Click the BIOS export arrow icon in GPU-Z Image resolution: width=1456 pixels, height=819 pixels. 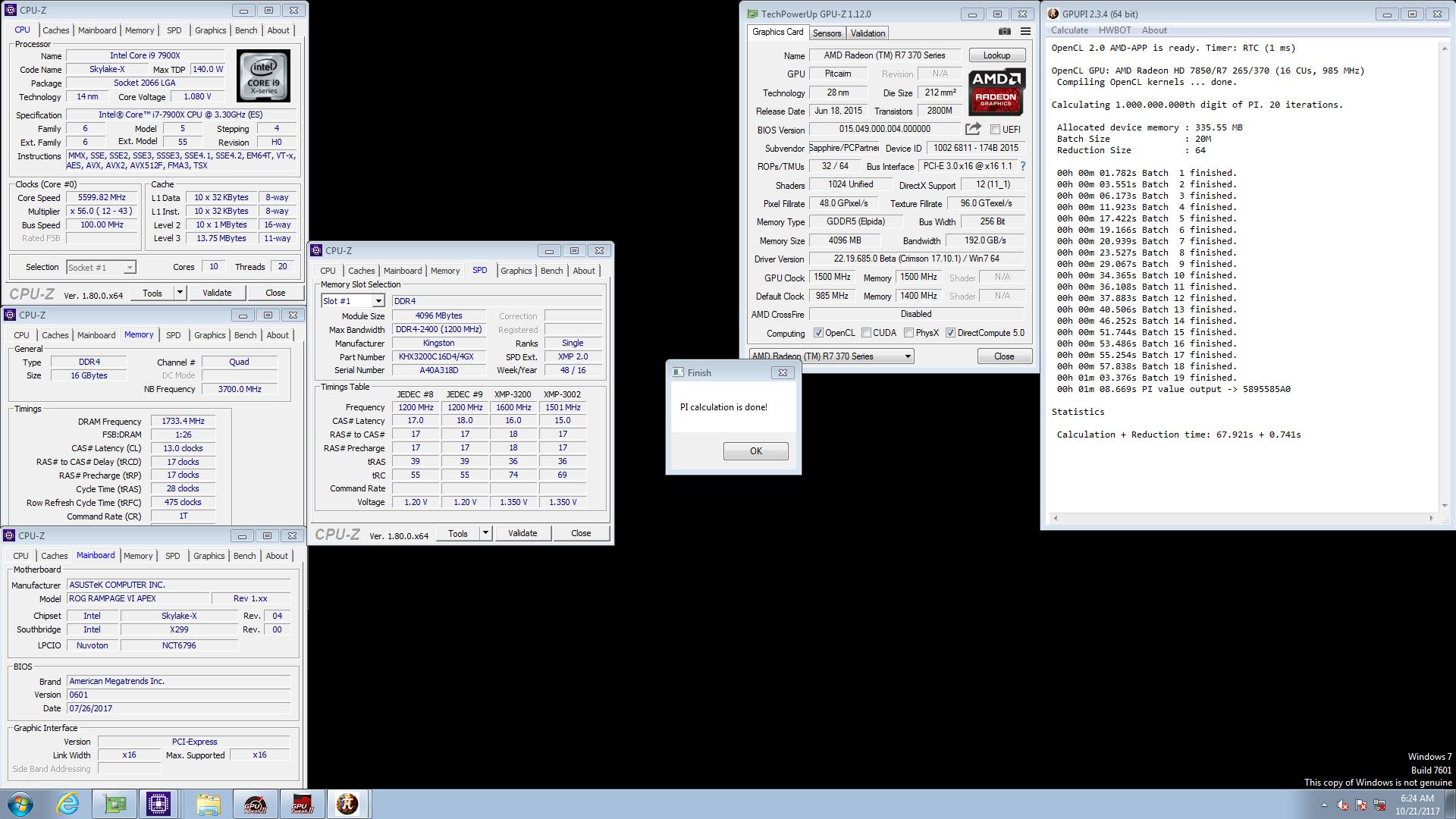tap(973, 129)
